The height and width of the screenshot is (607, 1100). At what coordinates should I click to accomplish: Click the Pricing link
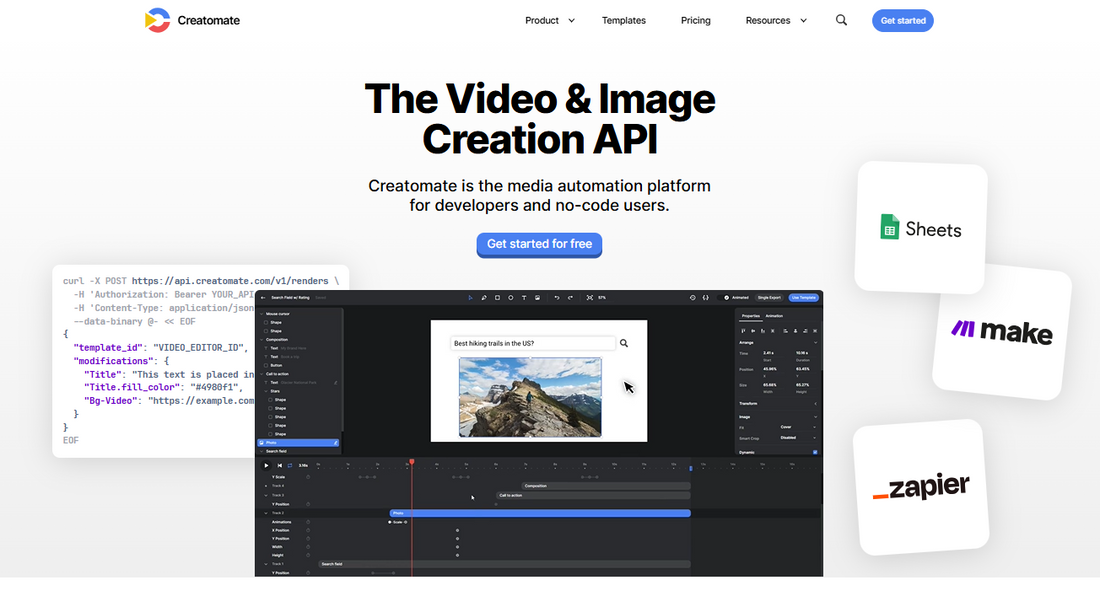pos(696,20)
